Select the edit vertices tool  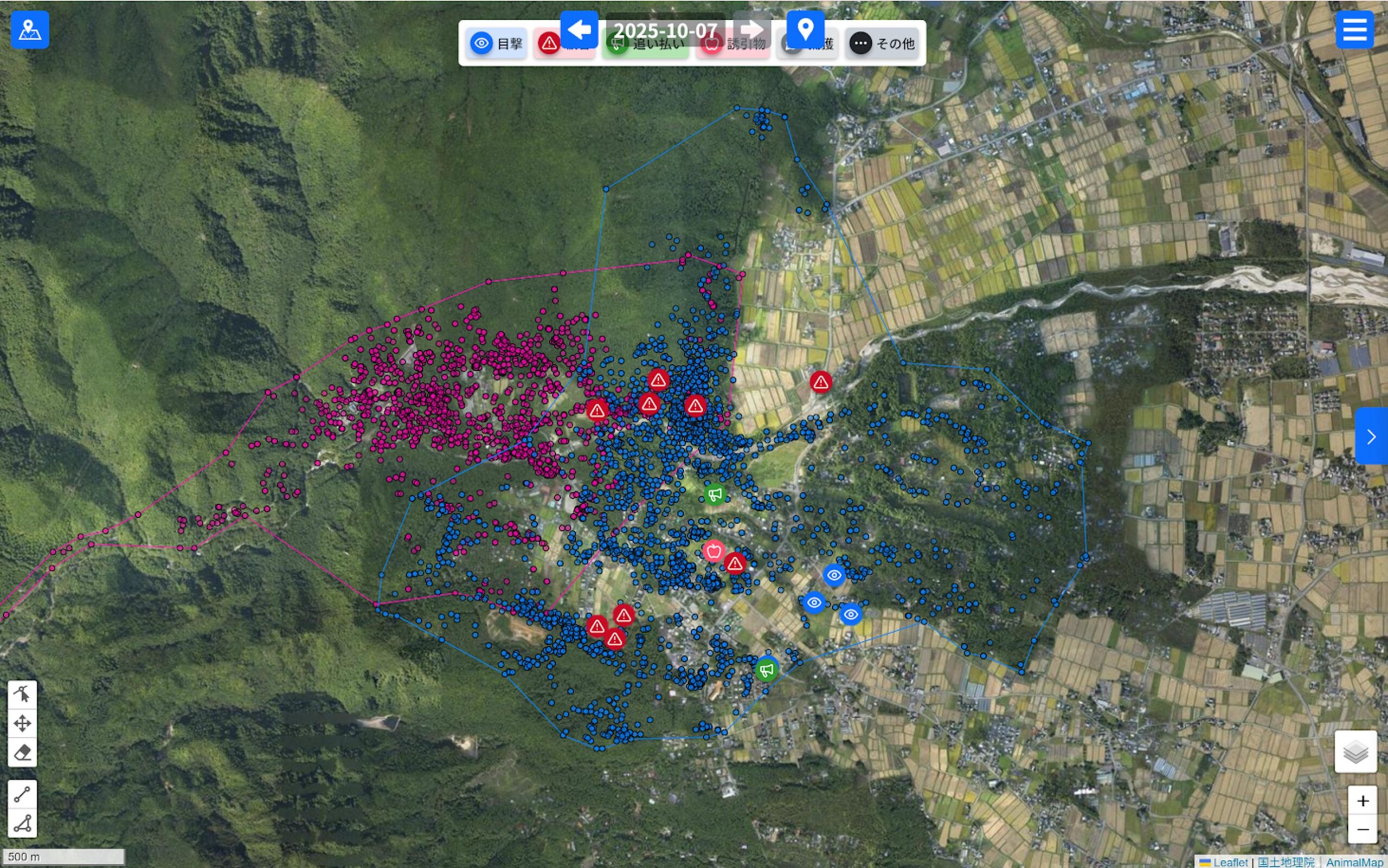pyautogui.click(x=22, y=695)
